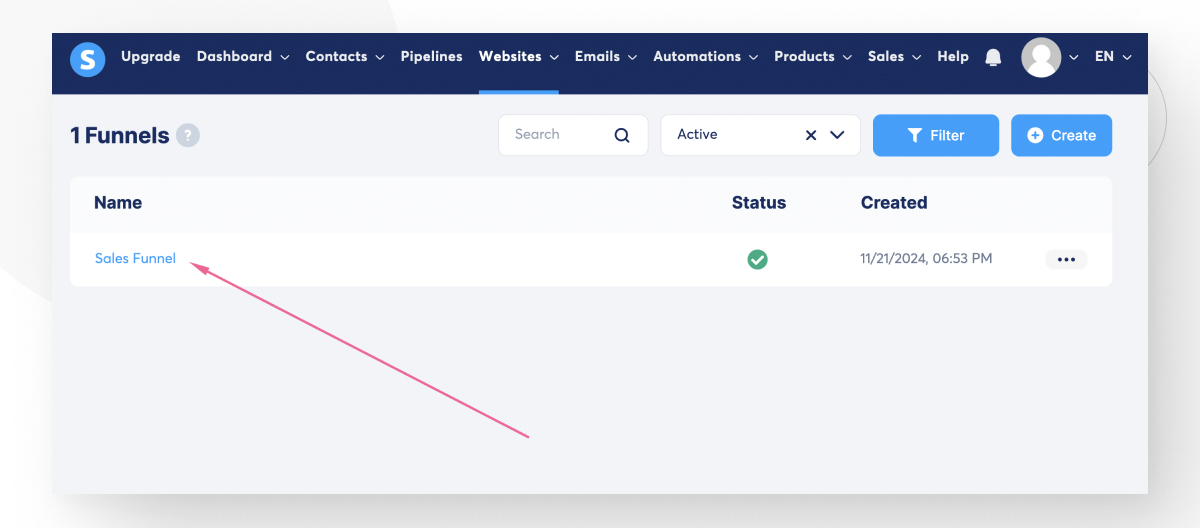The height and width of the screenshot is (528, 1200).
Task: Click the user profile avatar
Action: 1040,57
